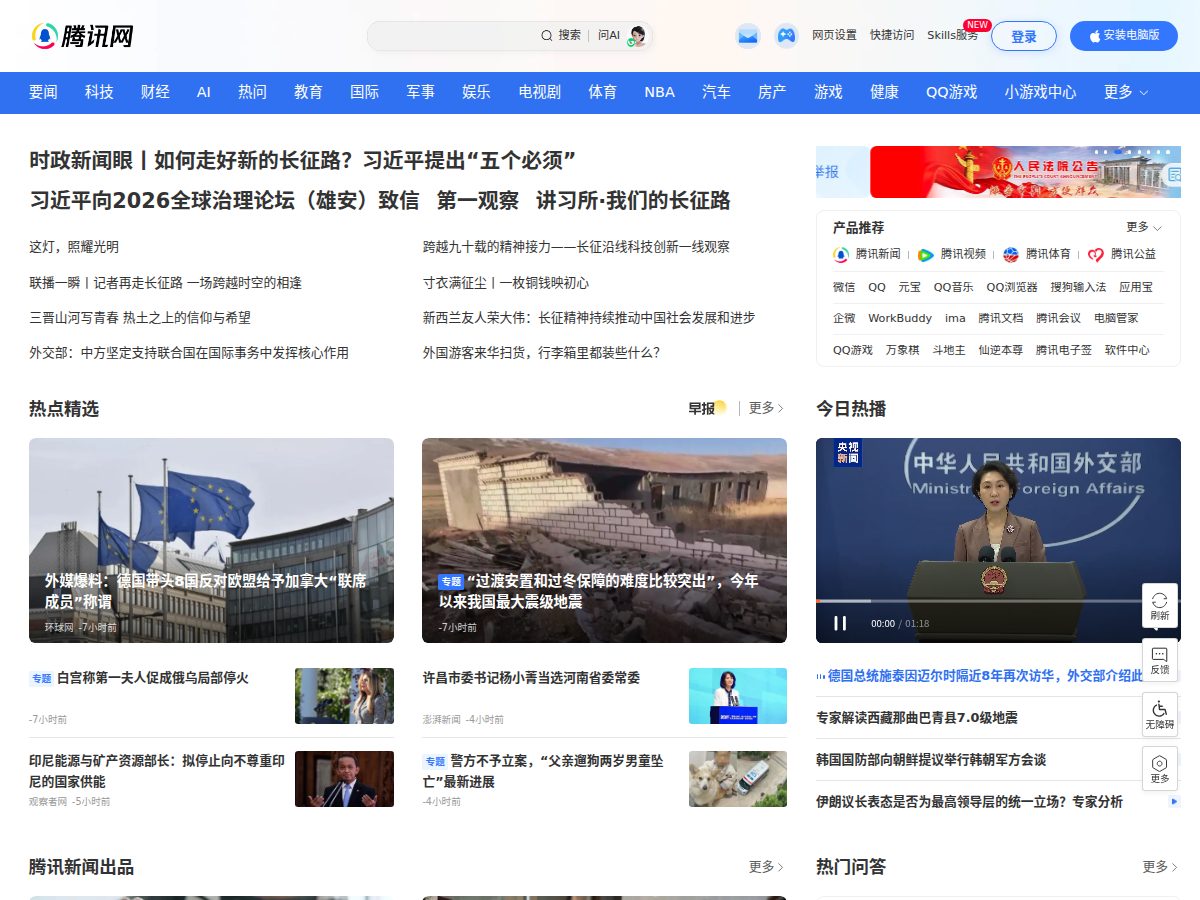The image size is (1200, 900).
Task: Open the QQ音乐 product link
Action: [953, 287]
